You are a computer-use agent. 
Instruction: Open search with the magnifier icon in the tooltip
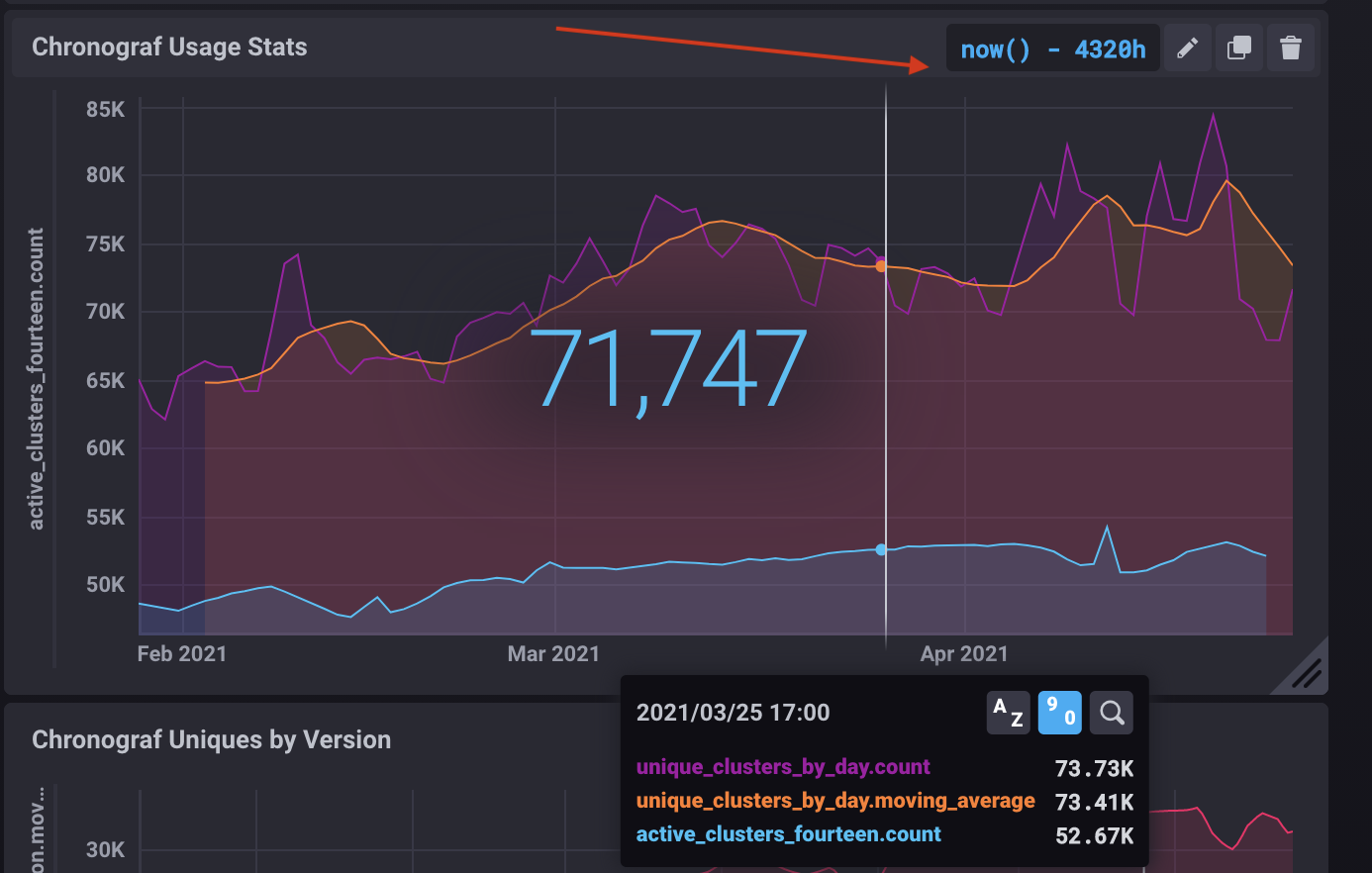click(1111, 713)
